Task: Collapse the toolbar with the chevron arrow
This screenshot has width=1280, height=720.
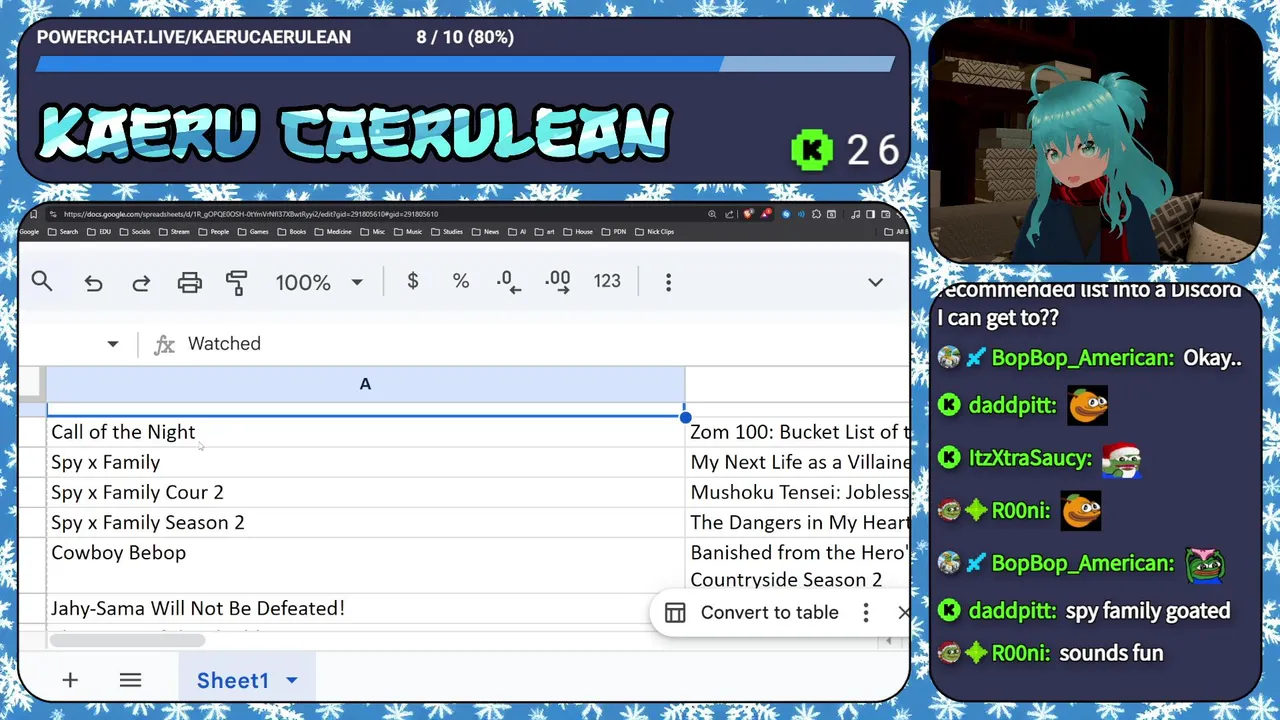Action: pyautogui.click(x=875, y=283)
